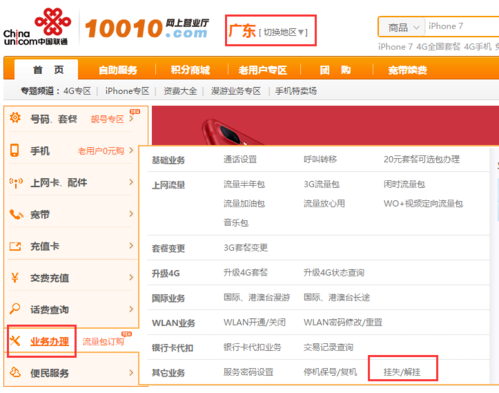Screen dimensions: 499x393
Task: Open 3G套餐变更 link
Action: [245, 248]
